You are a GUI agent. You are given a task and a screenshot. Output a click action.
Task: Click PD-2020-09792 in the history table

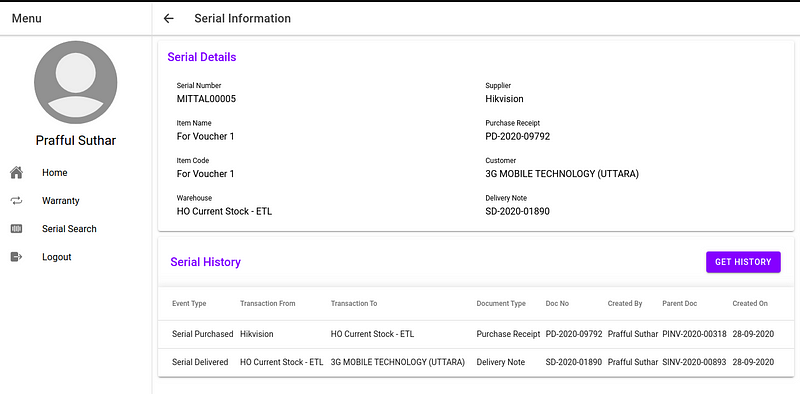573,334
